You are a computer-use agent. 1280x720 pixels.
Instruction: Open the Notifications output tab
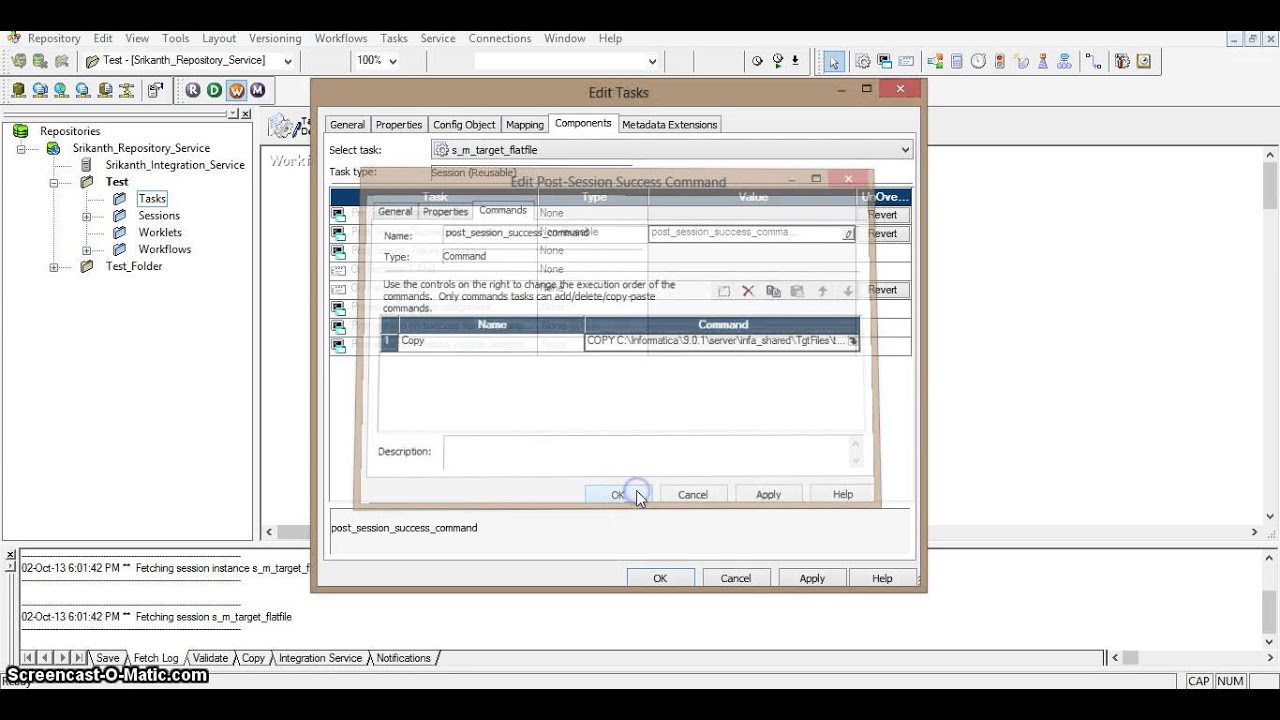[403, 658]
